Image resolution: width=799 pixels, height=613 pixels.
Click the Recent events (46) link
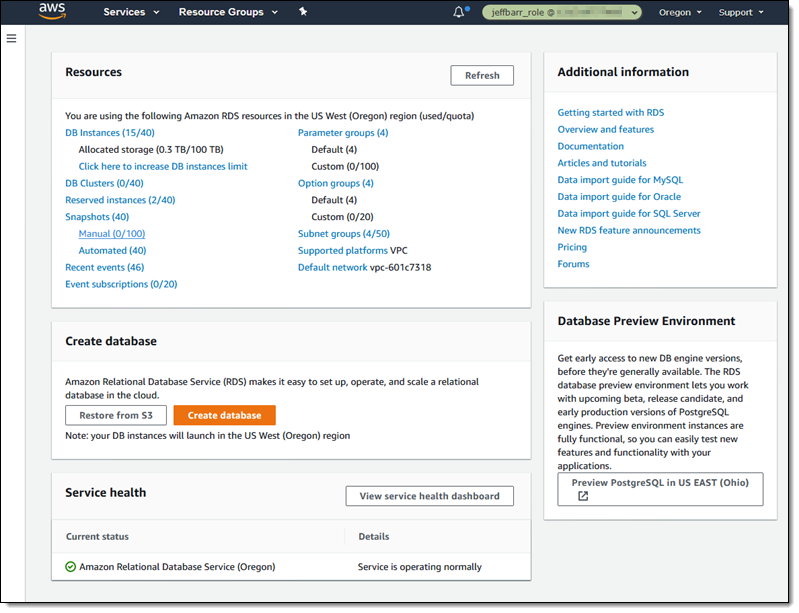pos(105,268)
